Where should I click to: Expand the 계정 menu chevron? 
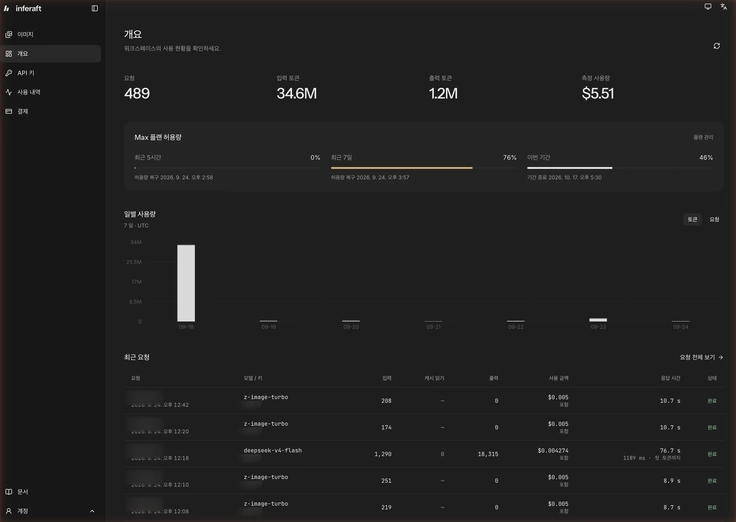(92, 511)
